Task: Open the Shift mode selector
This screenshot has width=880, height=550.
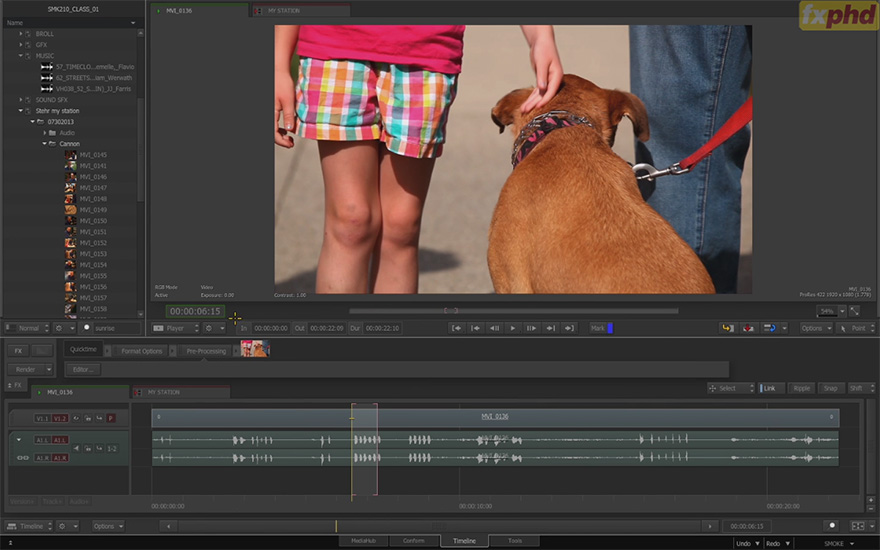Action: pyautogui.click(x=861, y=388)
